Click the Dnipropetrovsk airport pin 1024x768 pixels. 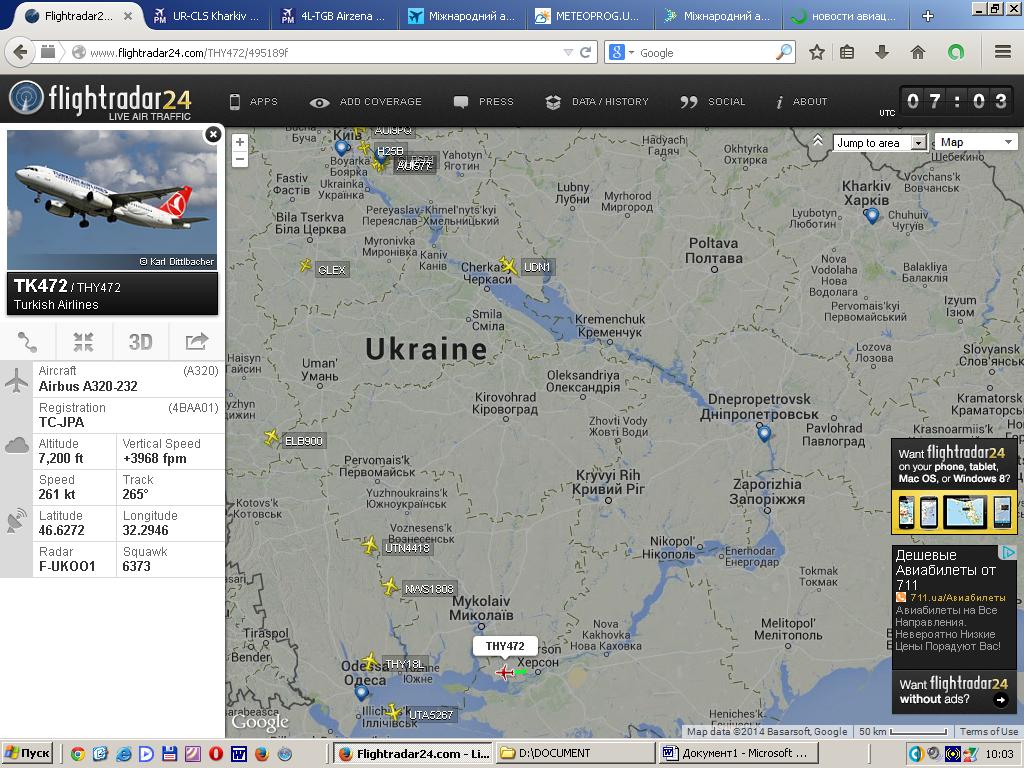point(764,433)
